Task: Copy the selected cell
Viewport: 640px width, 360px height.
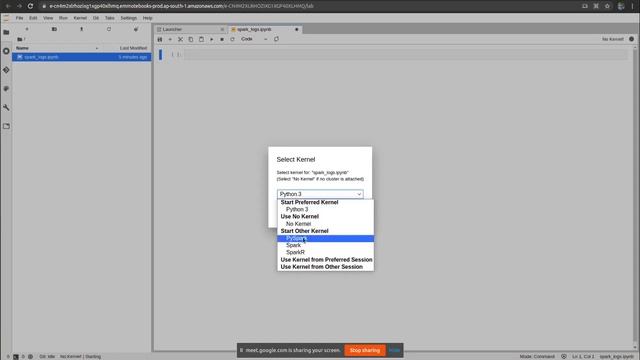Action: tap(191, 39)
